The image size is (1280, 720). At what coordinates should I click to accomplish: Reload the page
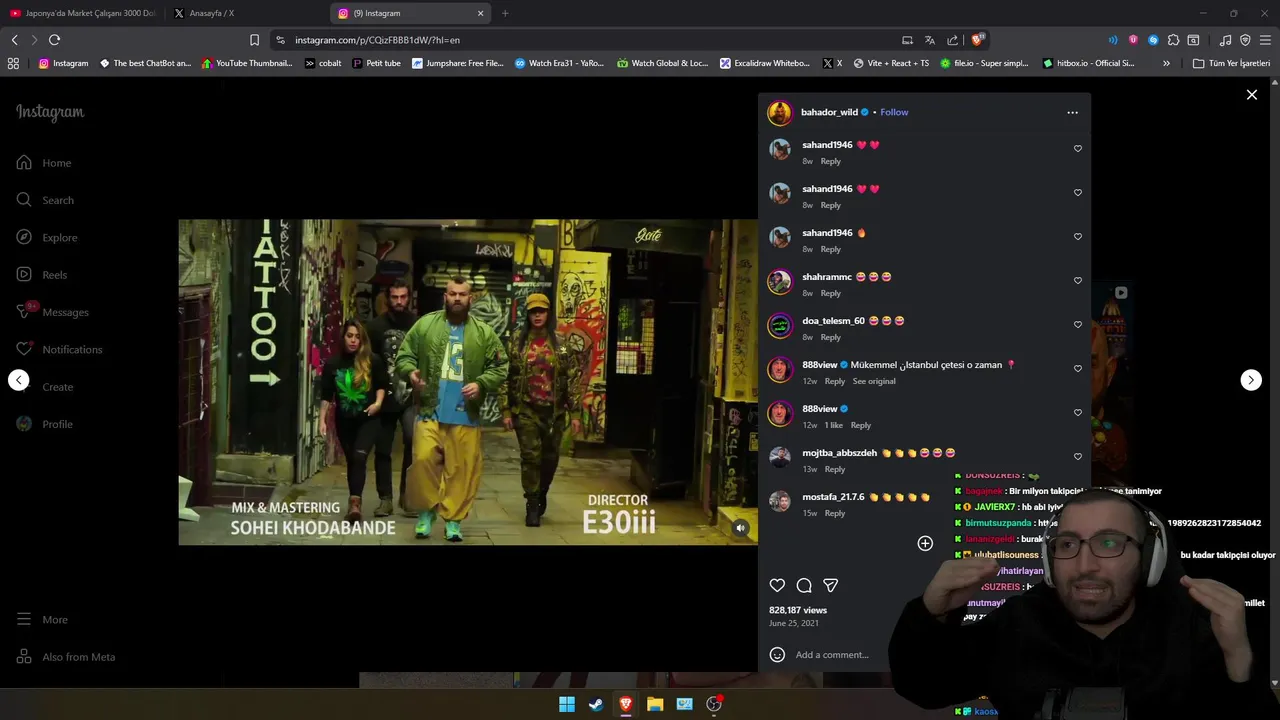[x=54, y=40]
